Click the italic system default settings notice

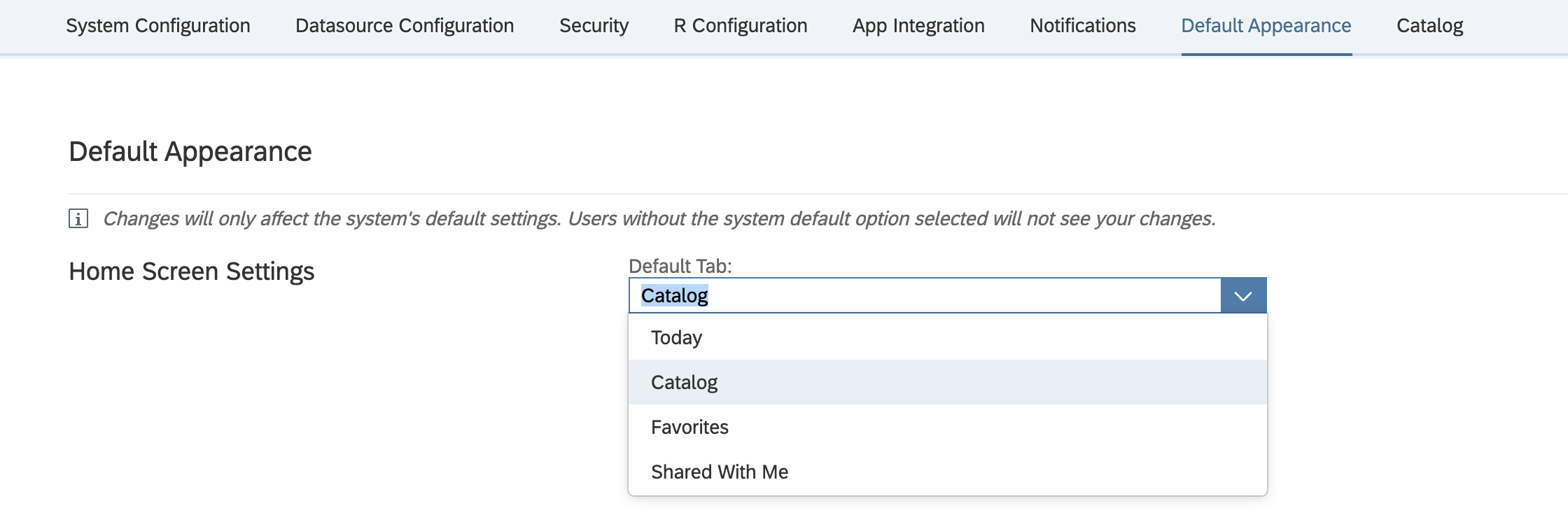(x=658, y=219)
